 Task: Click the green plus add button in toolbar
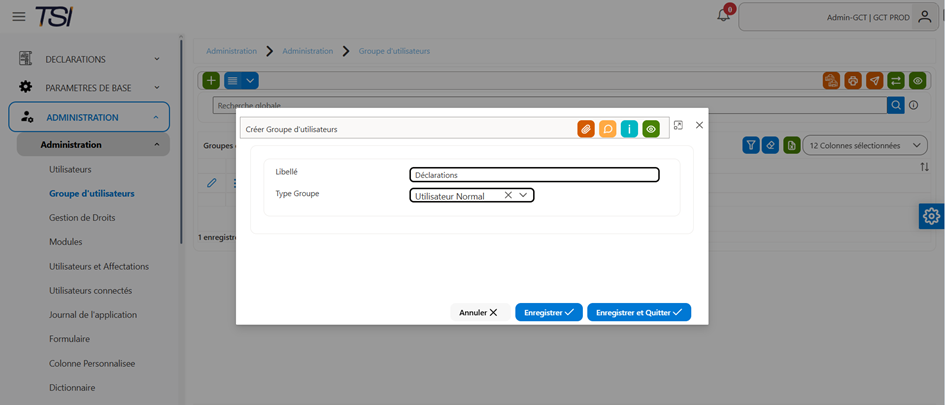point(211,80)
